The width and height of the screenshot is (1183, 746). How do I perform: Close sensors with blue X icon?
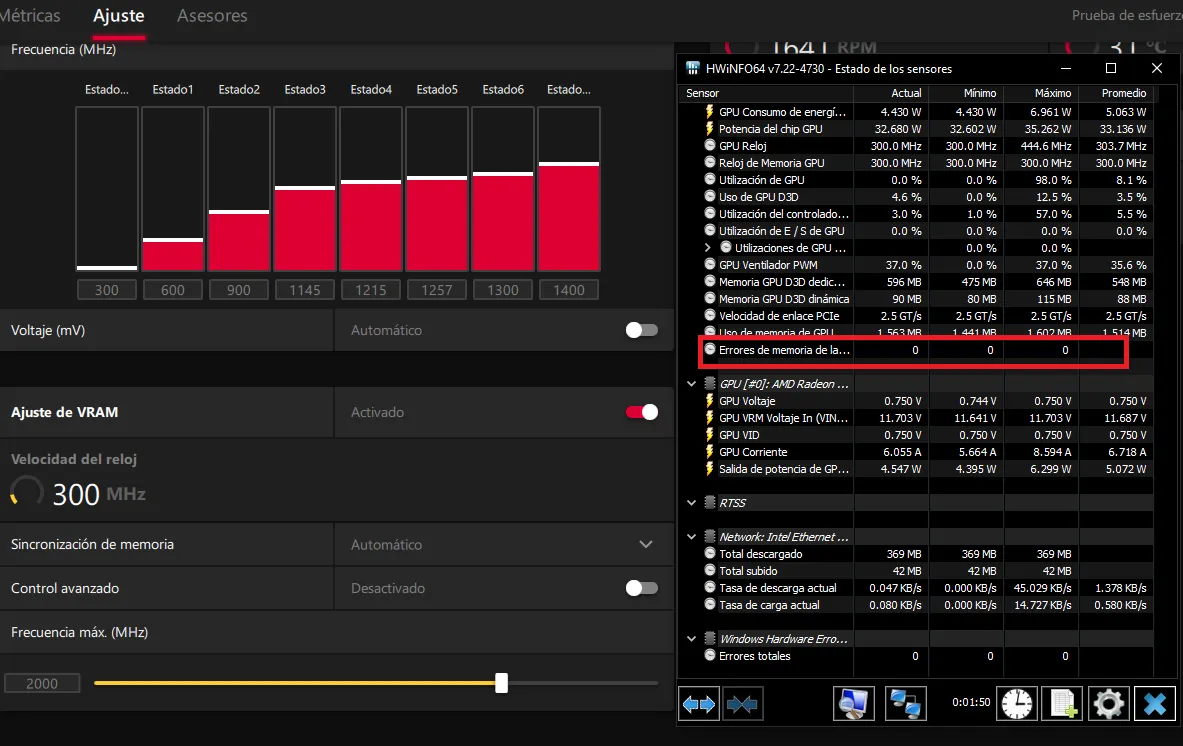tap(1155, 704)
